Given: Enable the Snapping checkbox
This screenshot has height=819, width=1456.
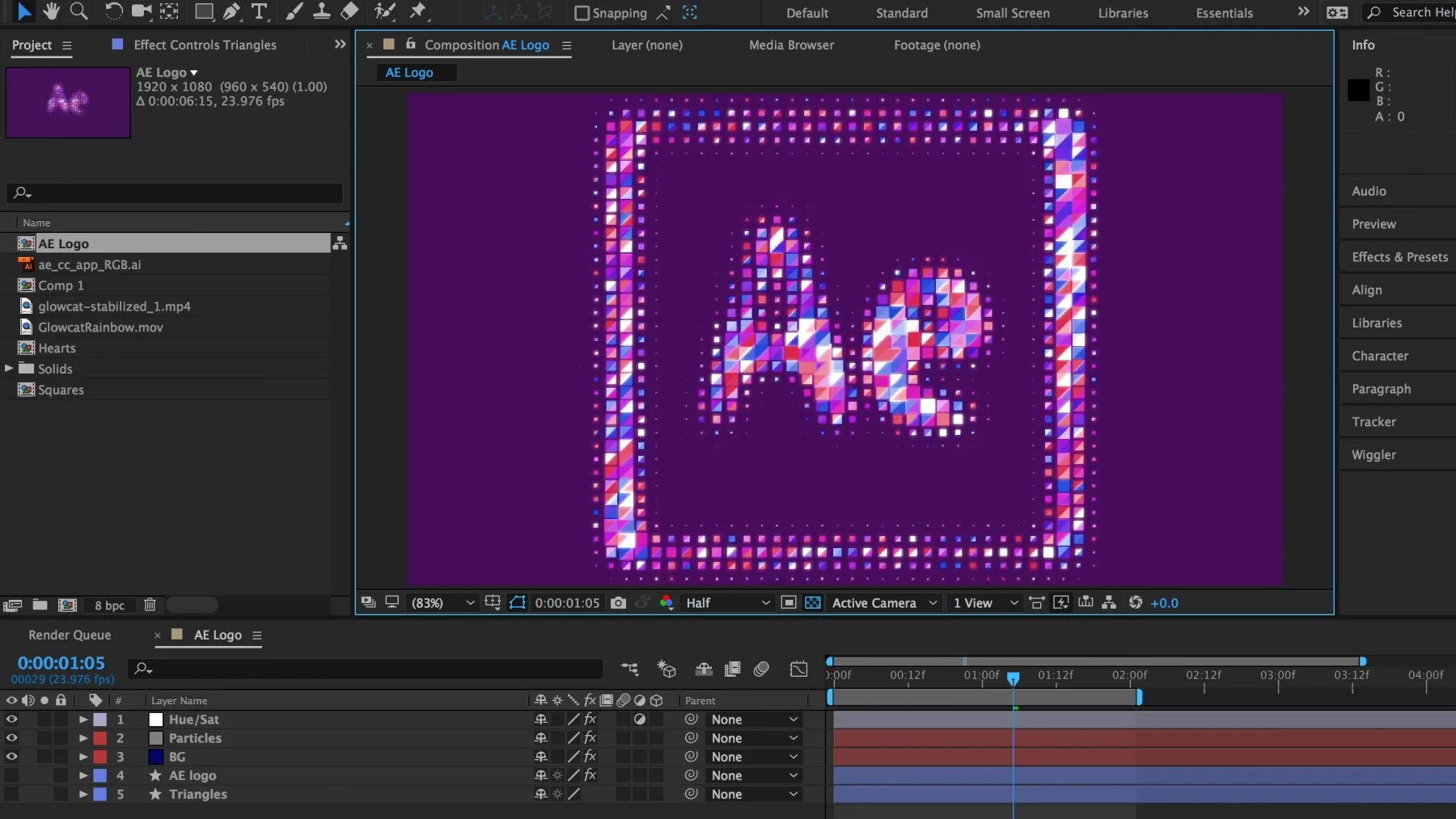Looking at the screenshot, I should pyautogui.click(x=582, y=13).
